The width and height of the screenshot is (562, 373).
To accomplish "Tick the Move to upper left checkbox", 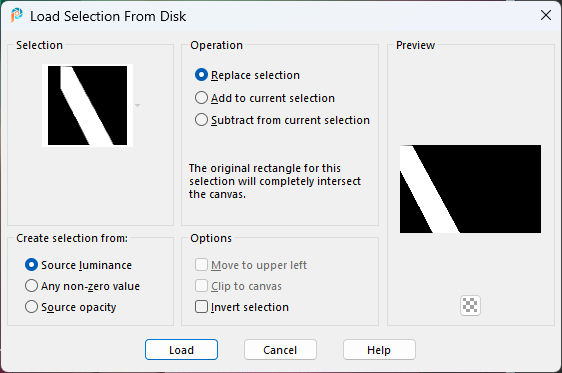I will (251, 265).
